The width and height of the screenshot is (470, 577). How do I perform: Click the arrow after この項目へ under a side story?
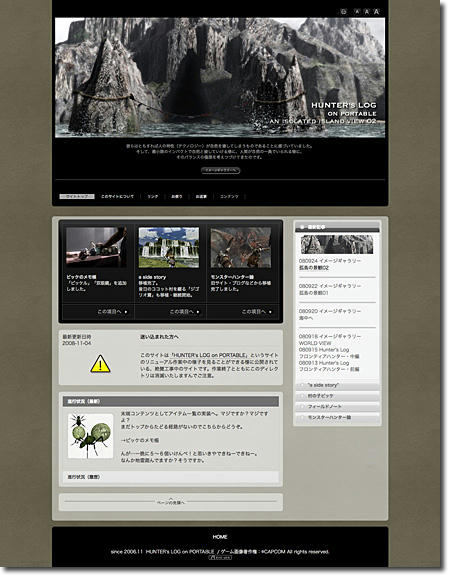click(x=198, y=312)
